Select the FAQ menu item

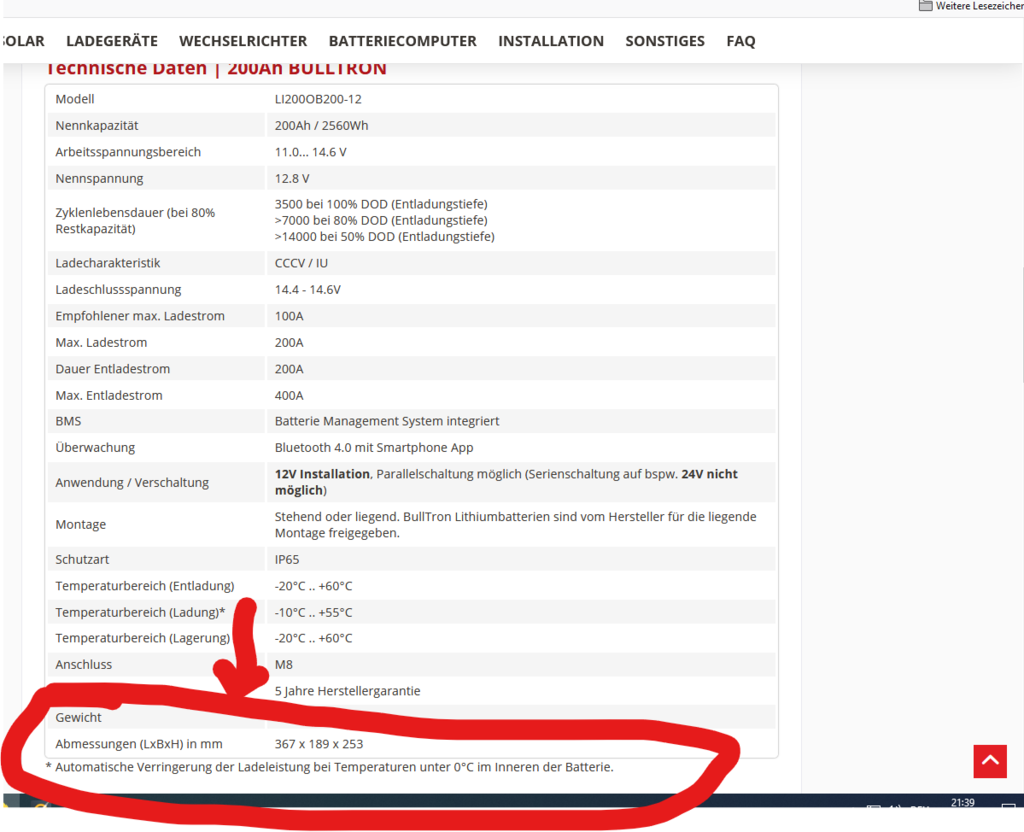(741, 41)
